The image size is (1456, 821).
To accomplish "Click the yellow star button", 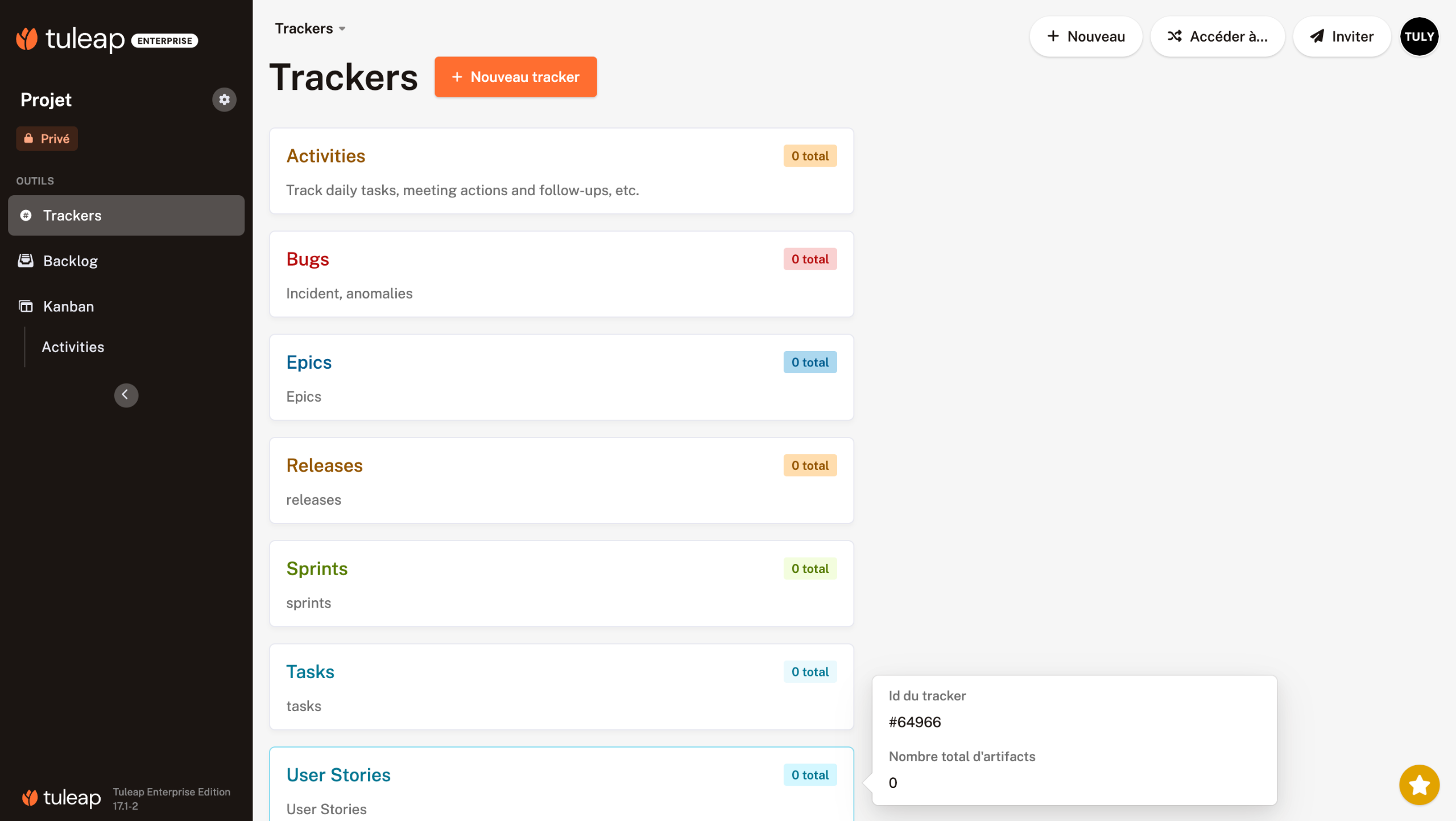I will coord(1418,785).
